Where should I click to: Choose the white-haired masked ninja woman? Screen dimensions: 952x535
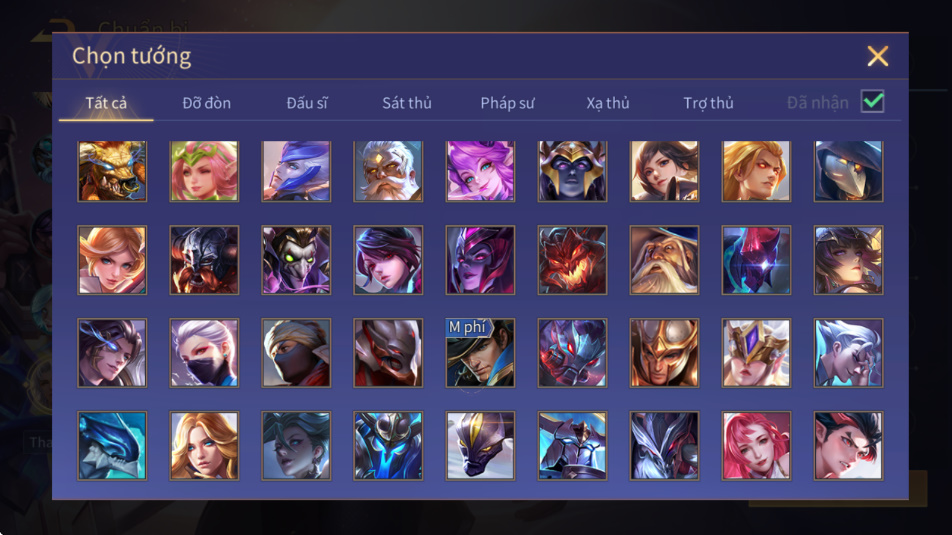click(x=204, y=353)
